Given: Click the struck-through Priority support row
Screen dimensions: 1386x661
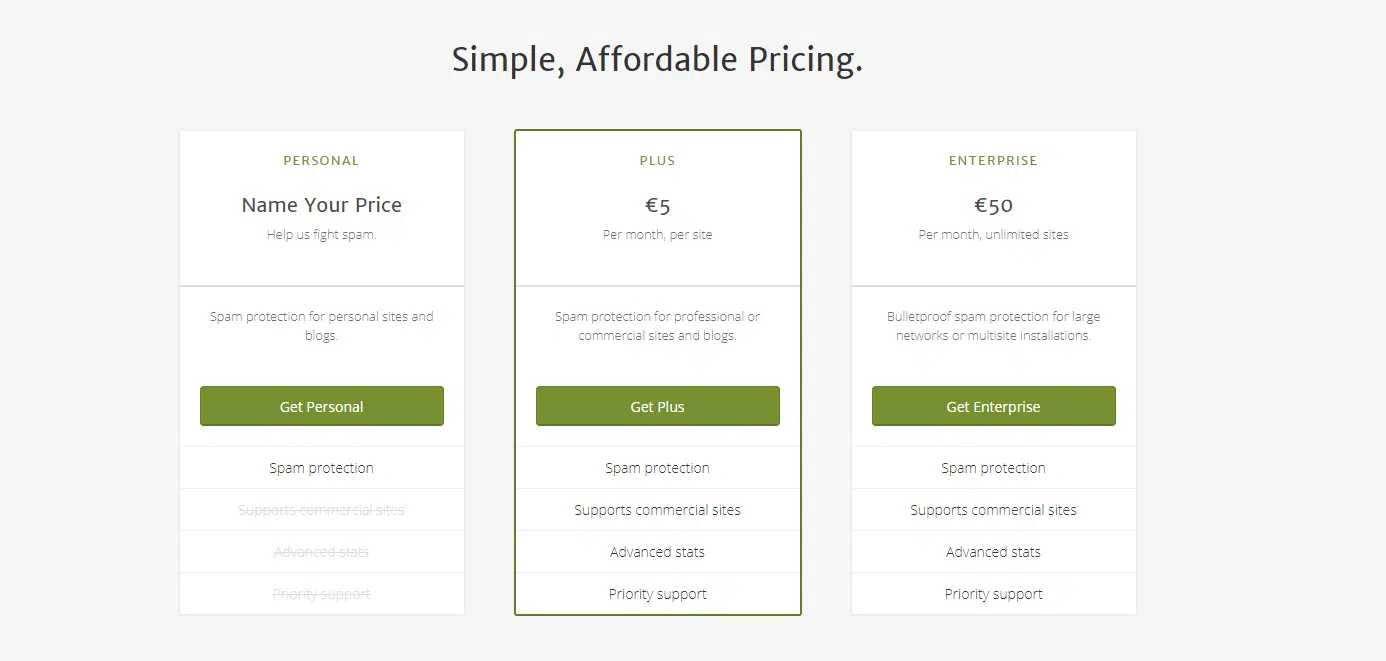Looking at the screenshot, I should click(x=321, y=594).
